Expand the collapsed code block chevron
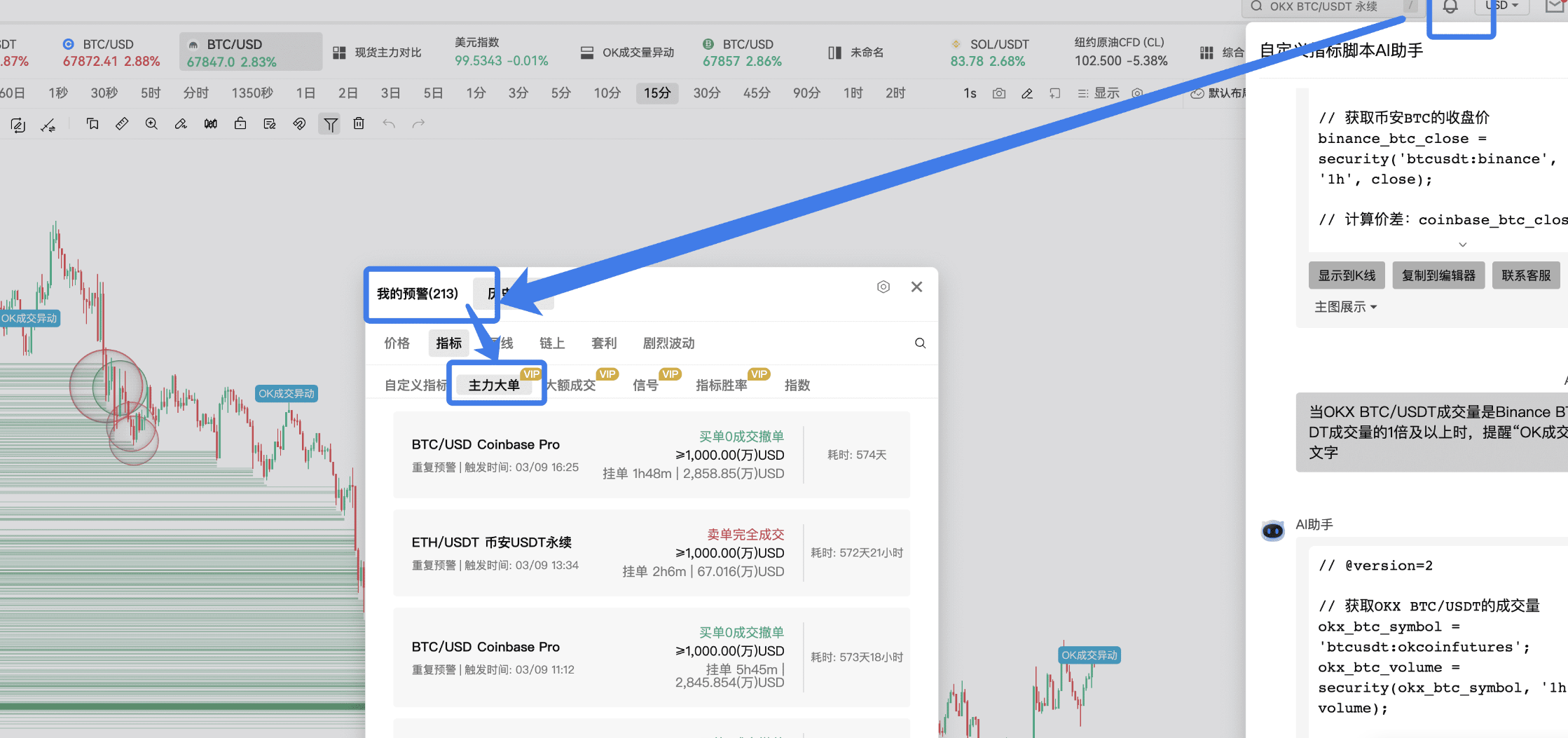Image resolution: width=1568 pixels, height=738 pixels. pyautogui.click(x=1462, y=245)
